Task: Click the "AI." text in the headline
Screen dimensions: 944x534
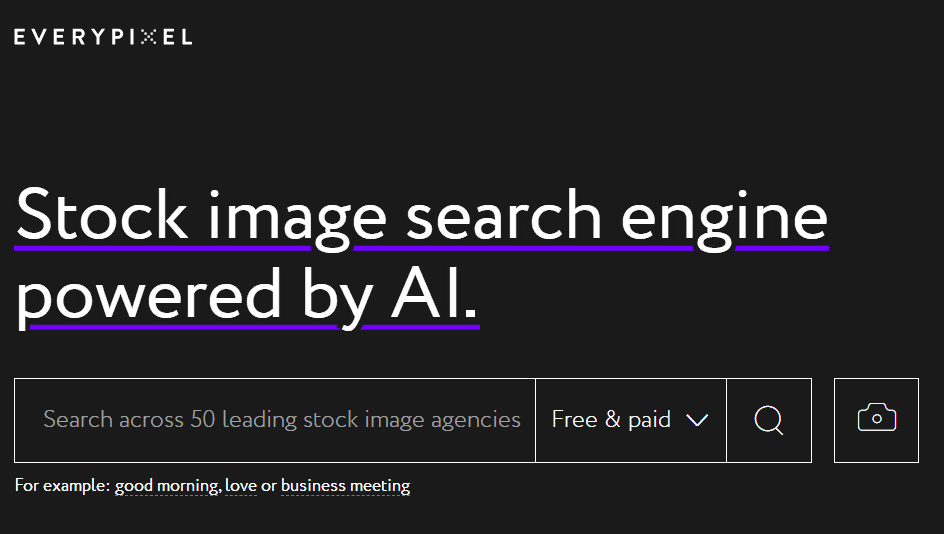Action: tap(432, 296)
